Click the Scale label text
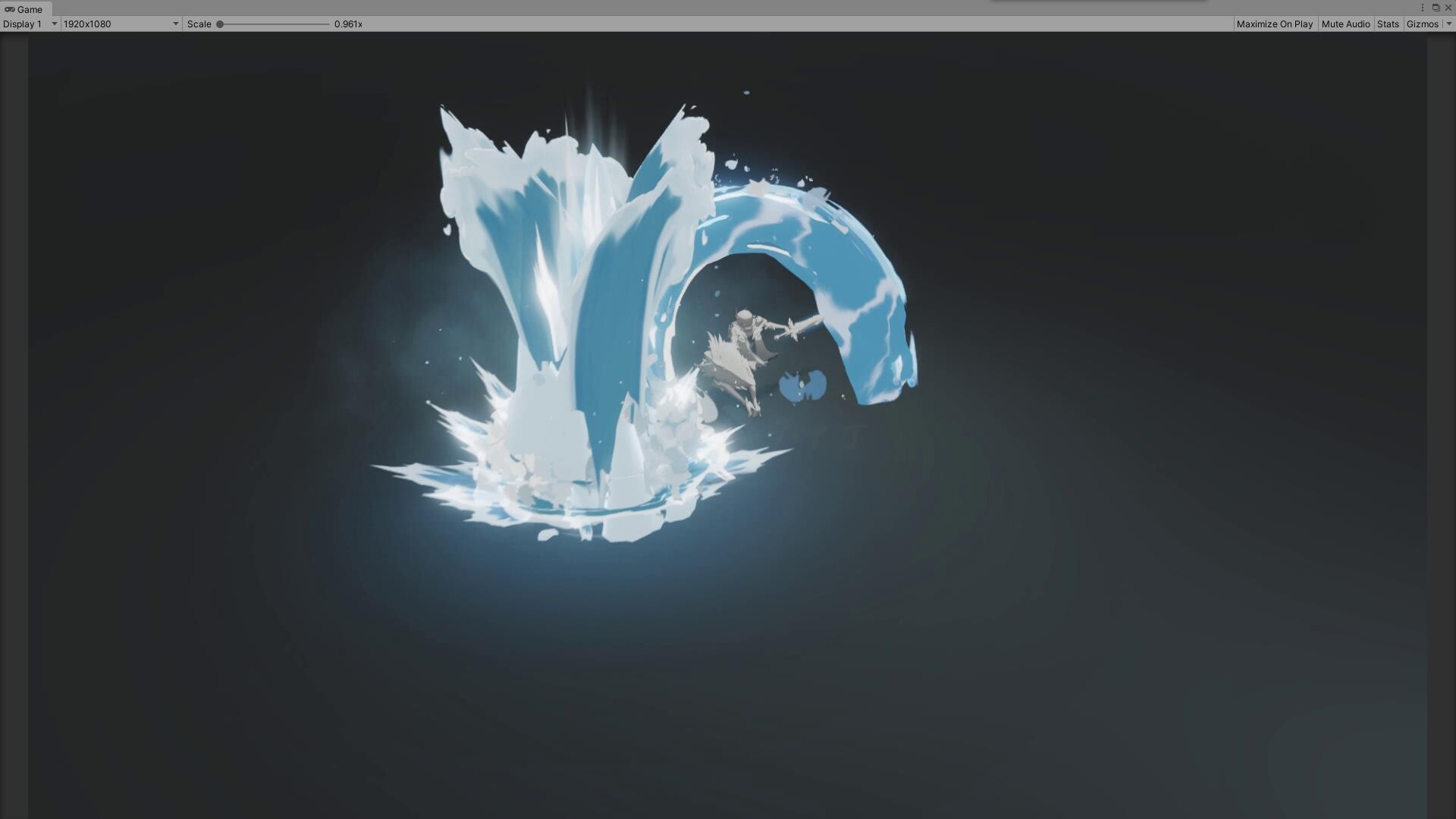 click(x=199, y=24)
